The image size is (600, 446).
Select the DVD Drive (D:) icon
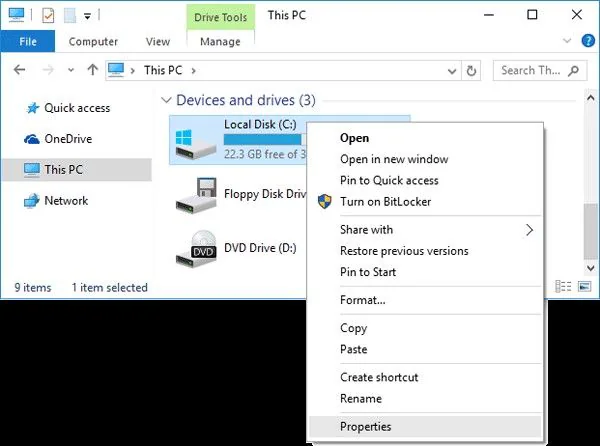coord(196,249)
